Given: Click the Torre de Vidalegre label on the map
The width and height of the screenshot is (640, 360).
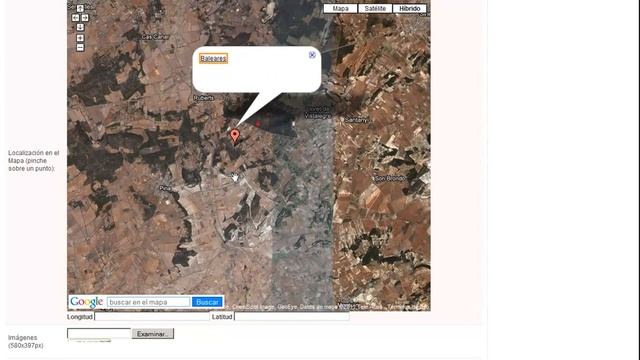Looking at the screenshot, I should [x=318, y=113].
